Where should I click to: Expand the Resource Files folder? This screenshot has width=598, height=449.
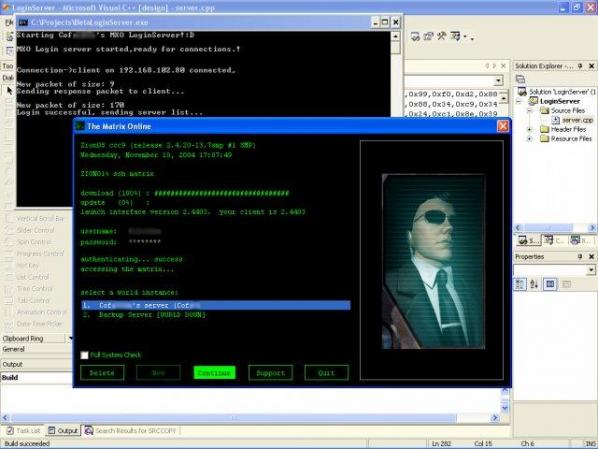tap(530, 139)
